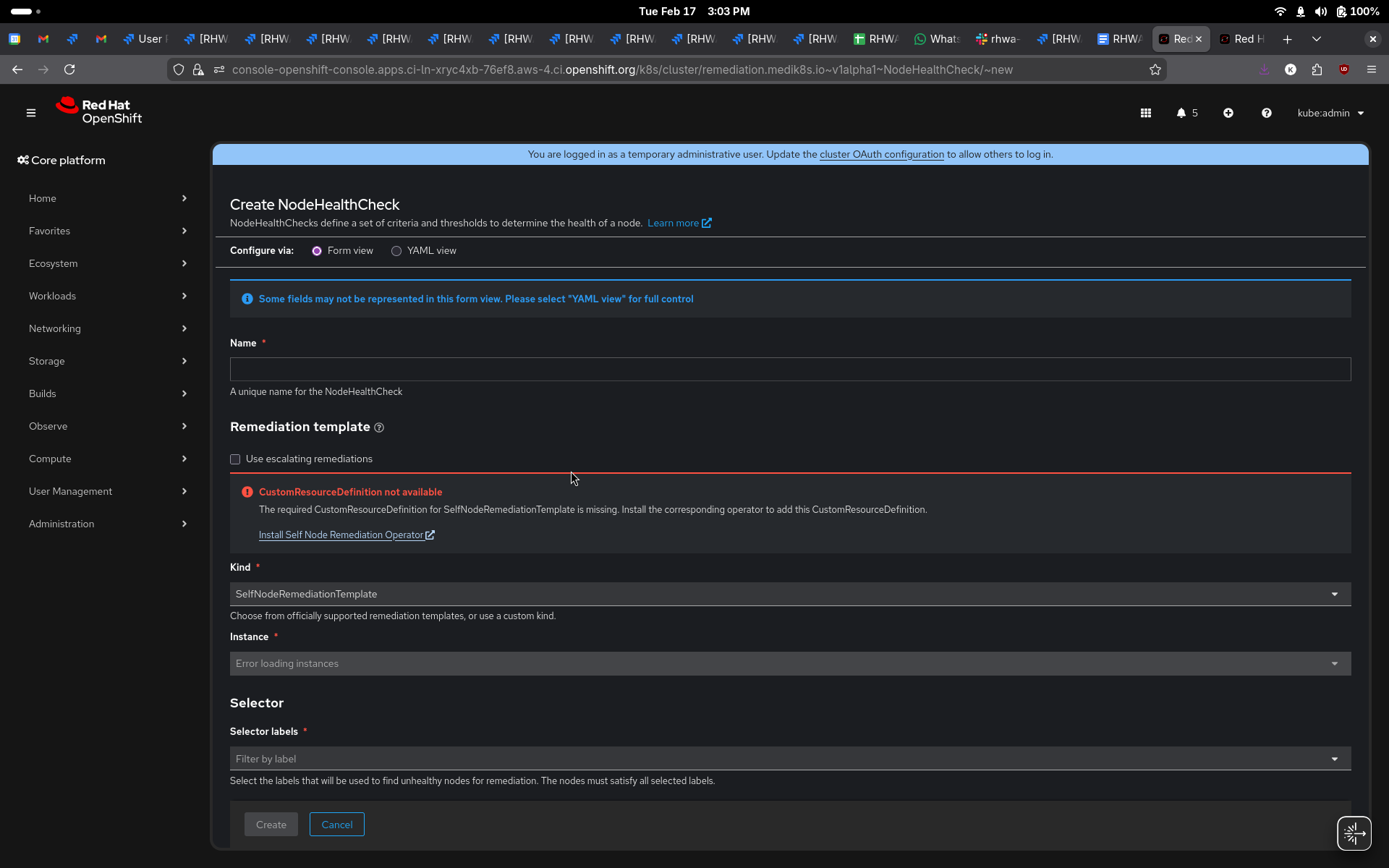The width and height of the screenshot is (1389, 868).
Task: Bookmark this page with star icon
Action: [x=1155, y=69]
